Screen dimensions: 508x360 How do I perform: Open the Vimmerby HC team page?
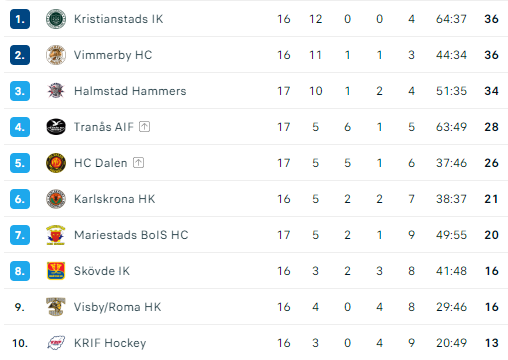[x=113, y=55]
